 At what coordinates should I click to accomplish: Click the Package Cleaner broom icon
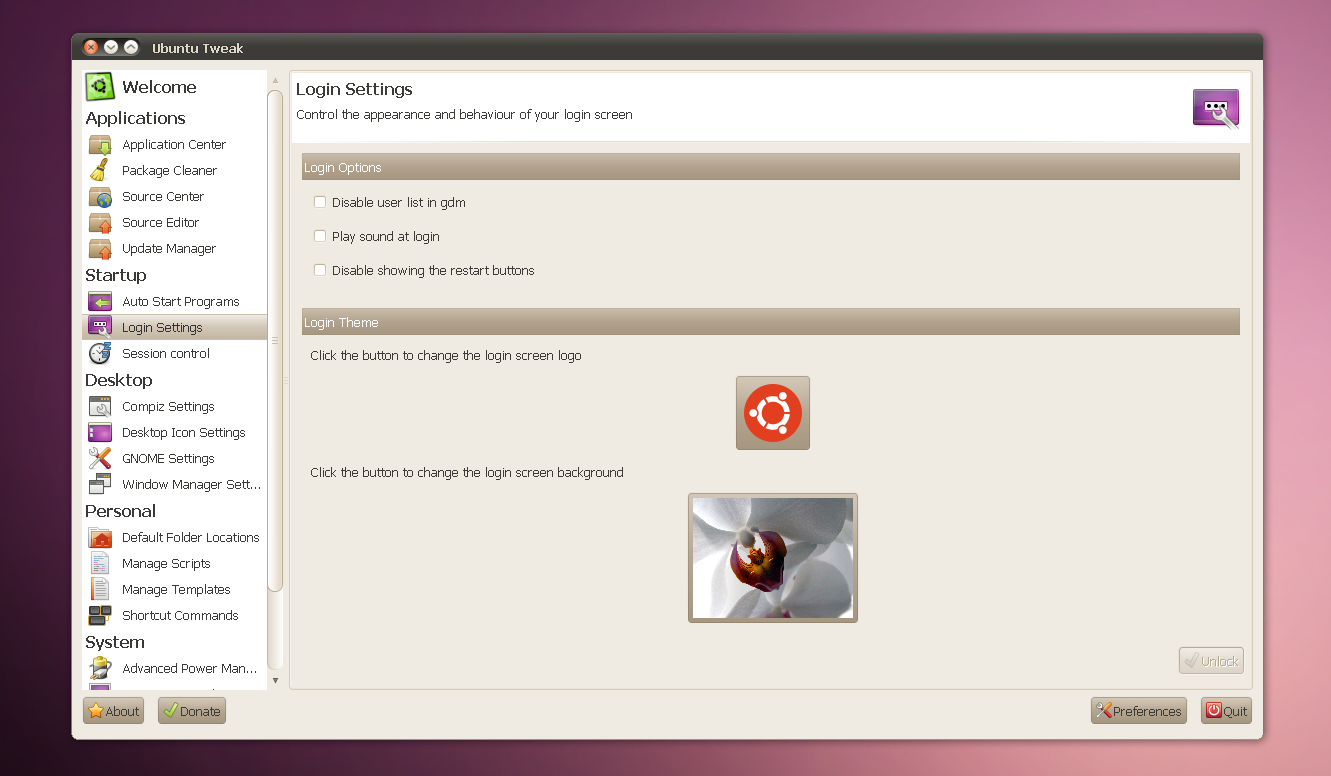pos(100,171)
